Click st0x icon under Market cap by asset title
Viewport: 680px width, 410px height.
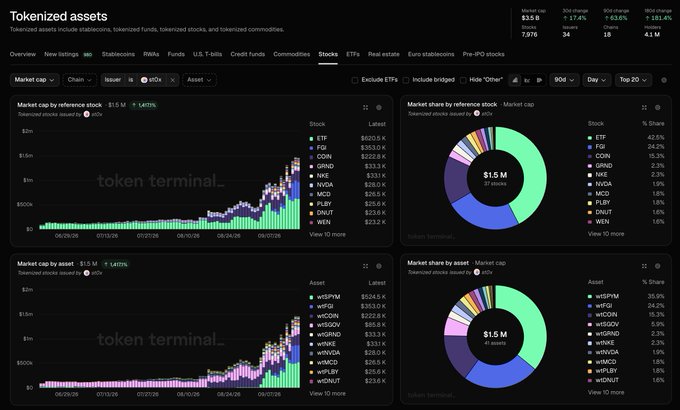(87, 273)
